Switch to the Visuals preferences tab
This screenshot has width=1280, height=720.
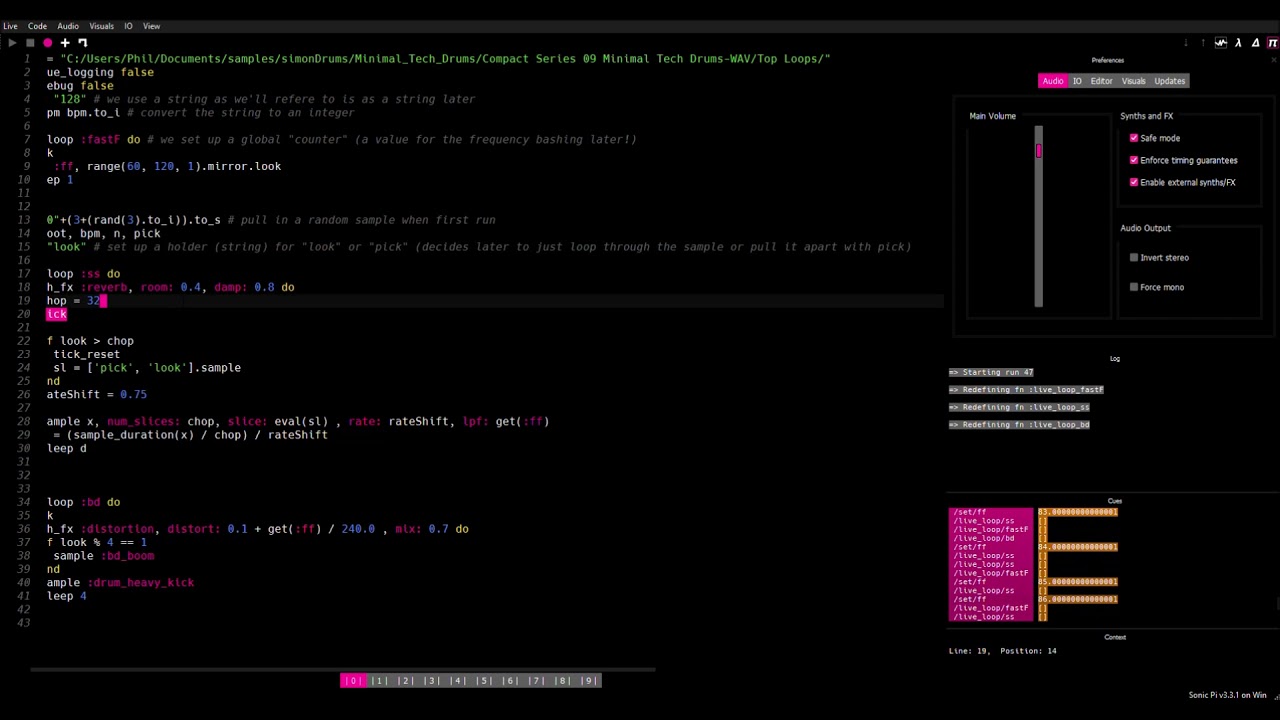1133,81
